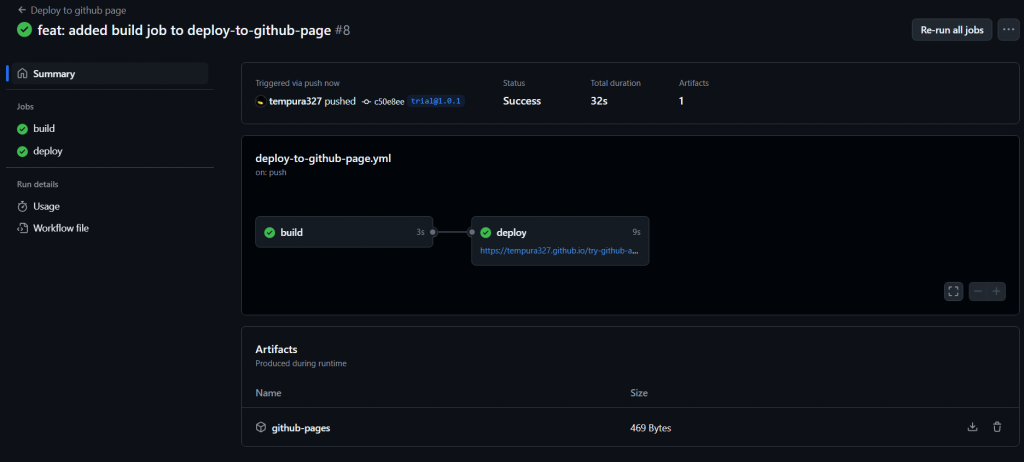Click green check on build graph node
The image size is (1024, 462).
point(269,233)
